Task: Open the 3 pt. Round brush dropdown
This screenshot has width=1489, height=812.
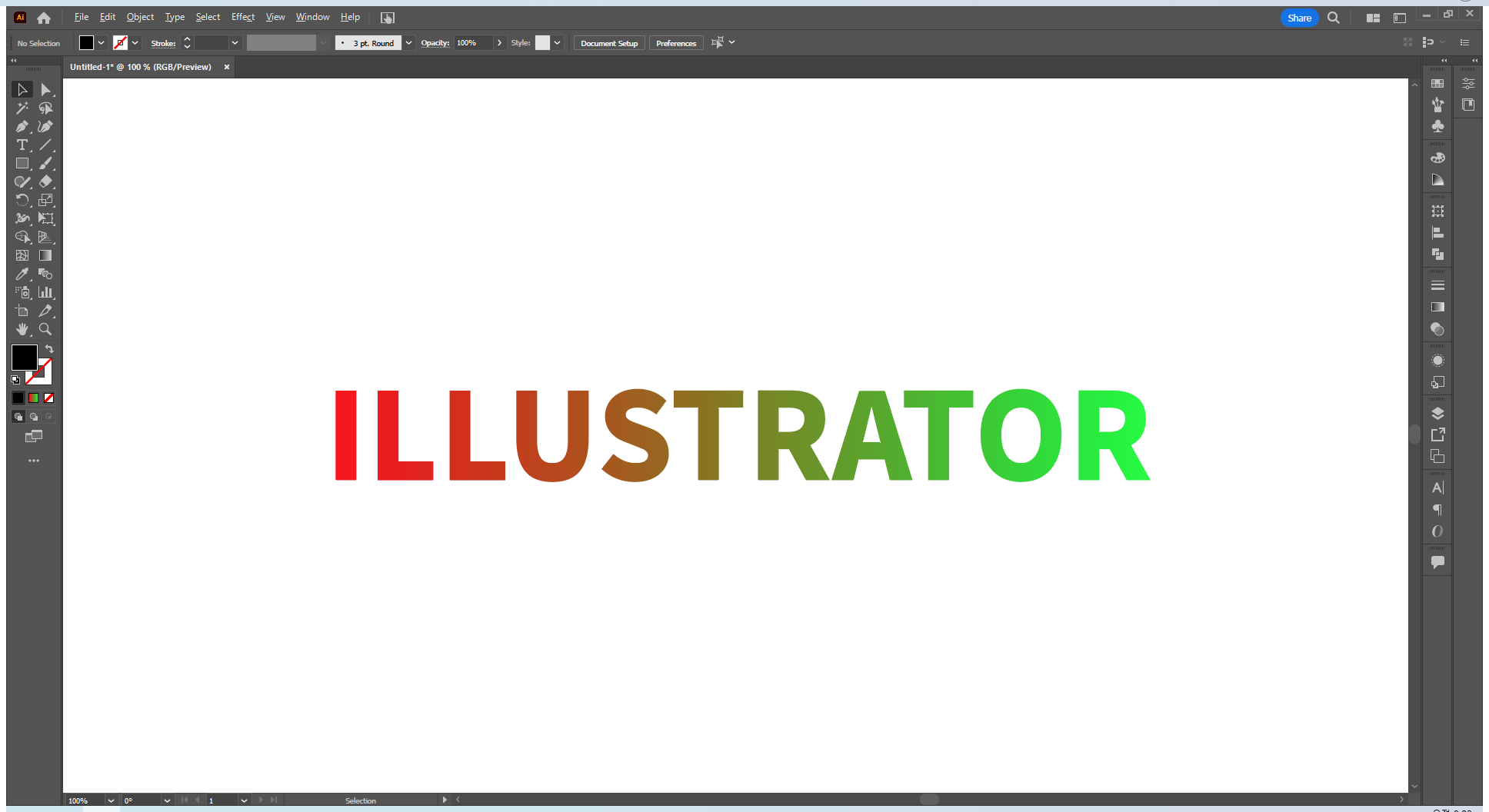Action: point(408,43)
